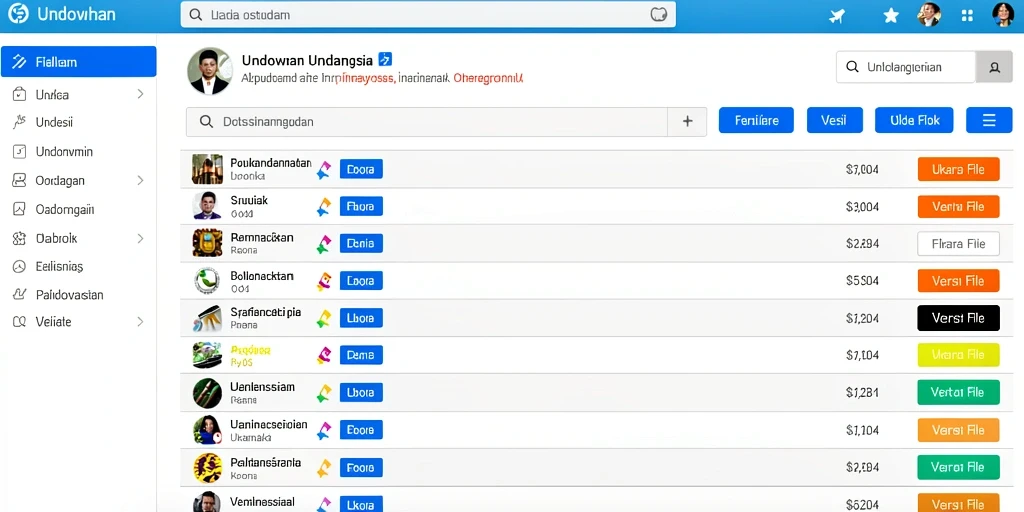
Task: Click the Oabrolk sidebar icon
Action: [x=19, y=238]
